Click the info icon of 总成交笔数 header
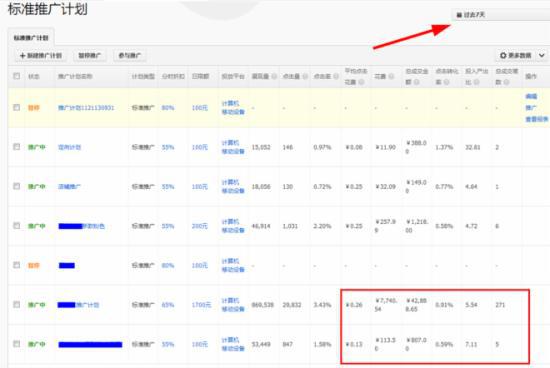The height and width of the screenshot is (368, 550). pyautogui.click(x=506, y=82)
